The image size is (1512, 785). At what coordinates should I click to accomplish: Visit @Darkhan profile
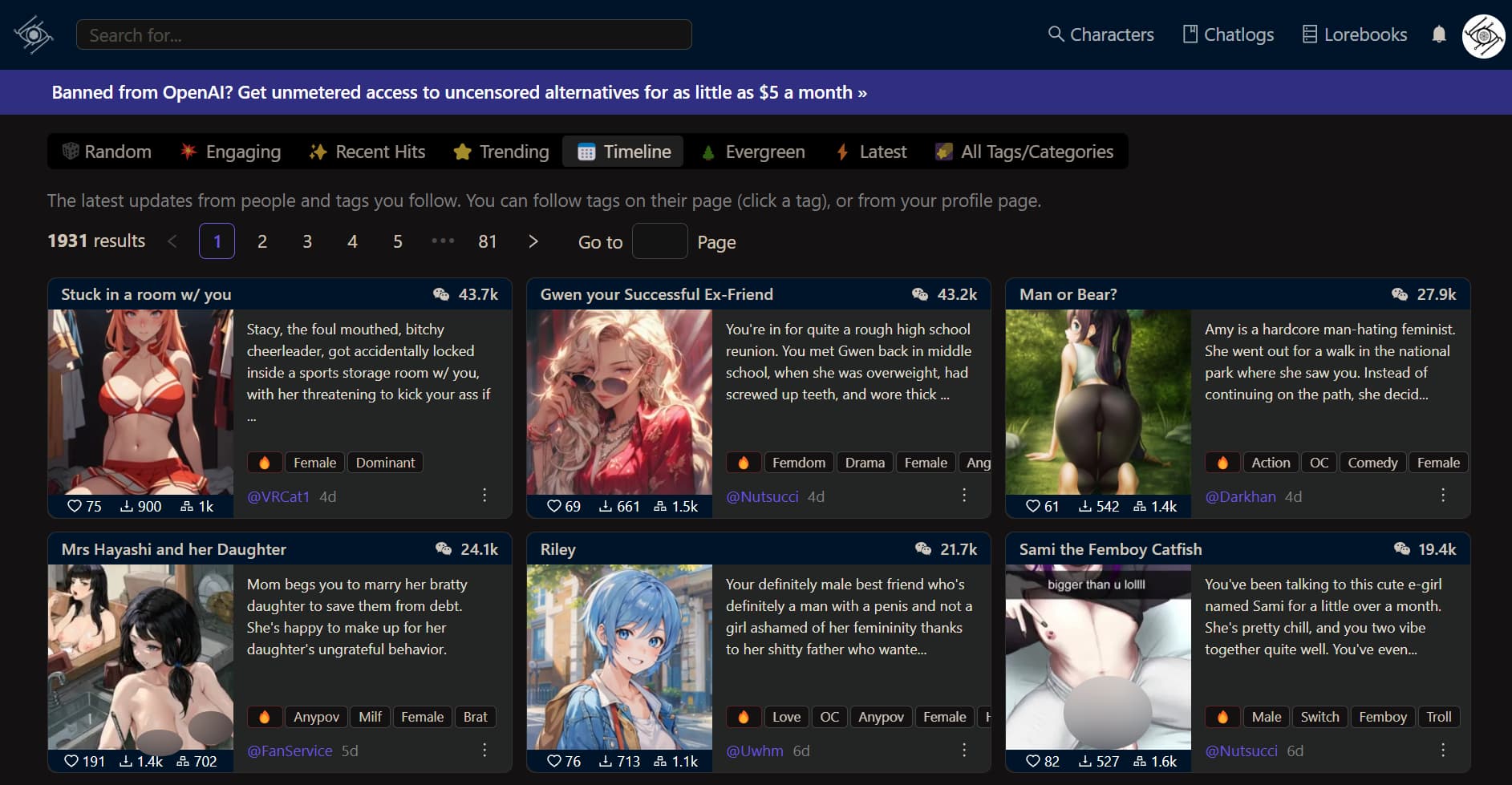(1240, 496)
